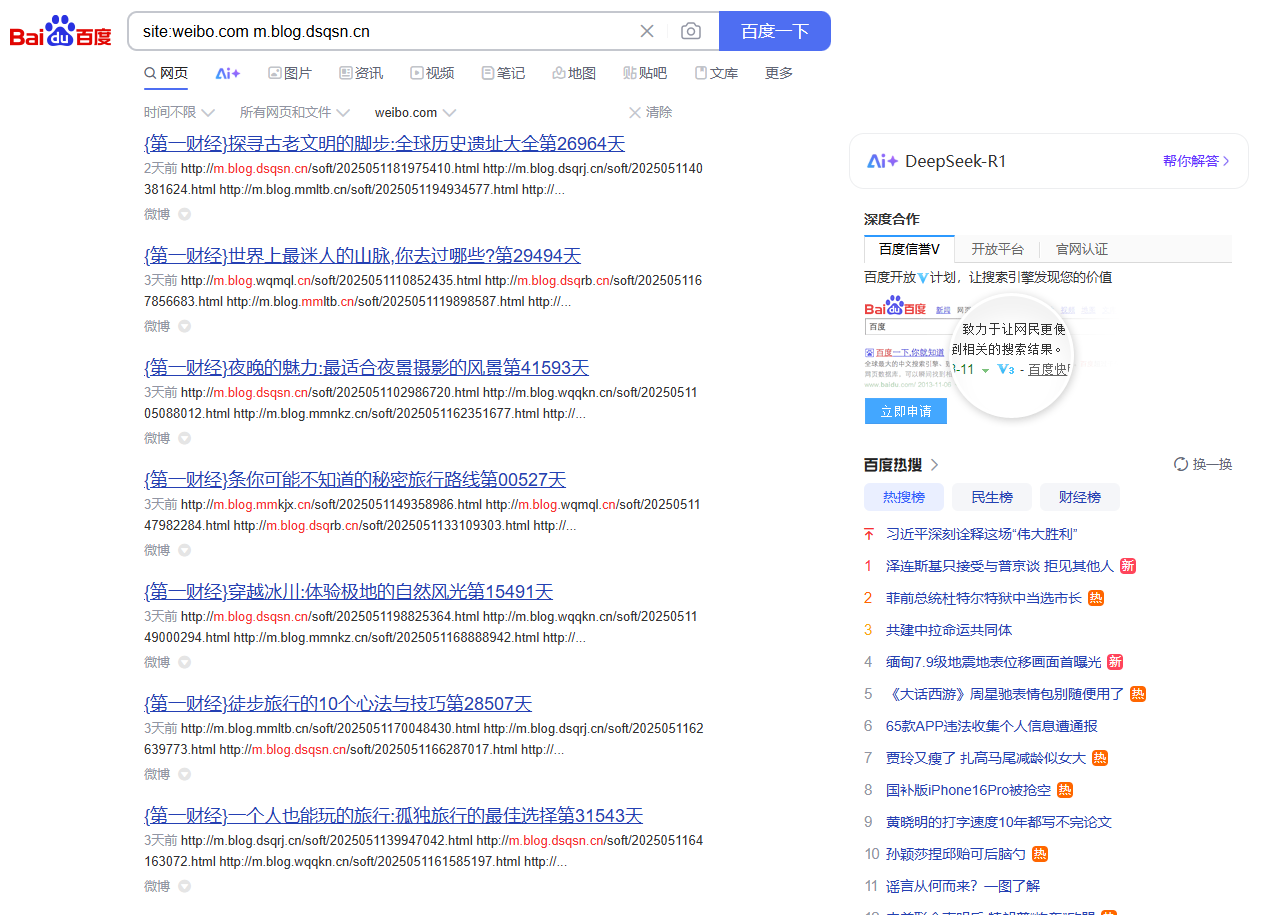Click shield icon under 第15491天 result
This screenshot has height=915, width=1264.
(185, 662)
